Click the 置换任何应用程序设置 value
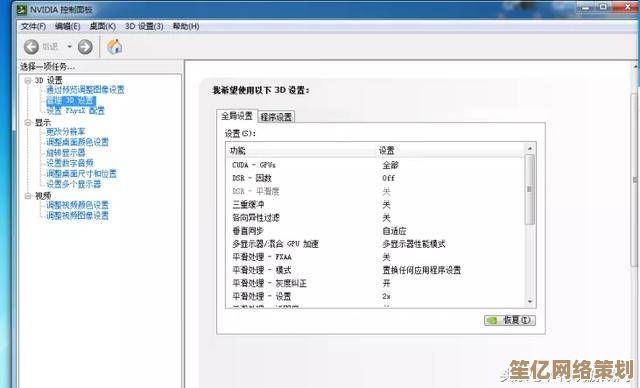This screenshot has width=640, height=388. pyautogui.click(x=422, y=270)
